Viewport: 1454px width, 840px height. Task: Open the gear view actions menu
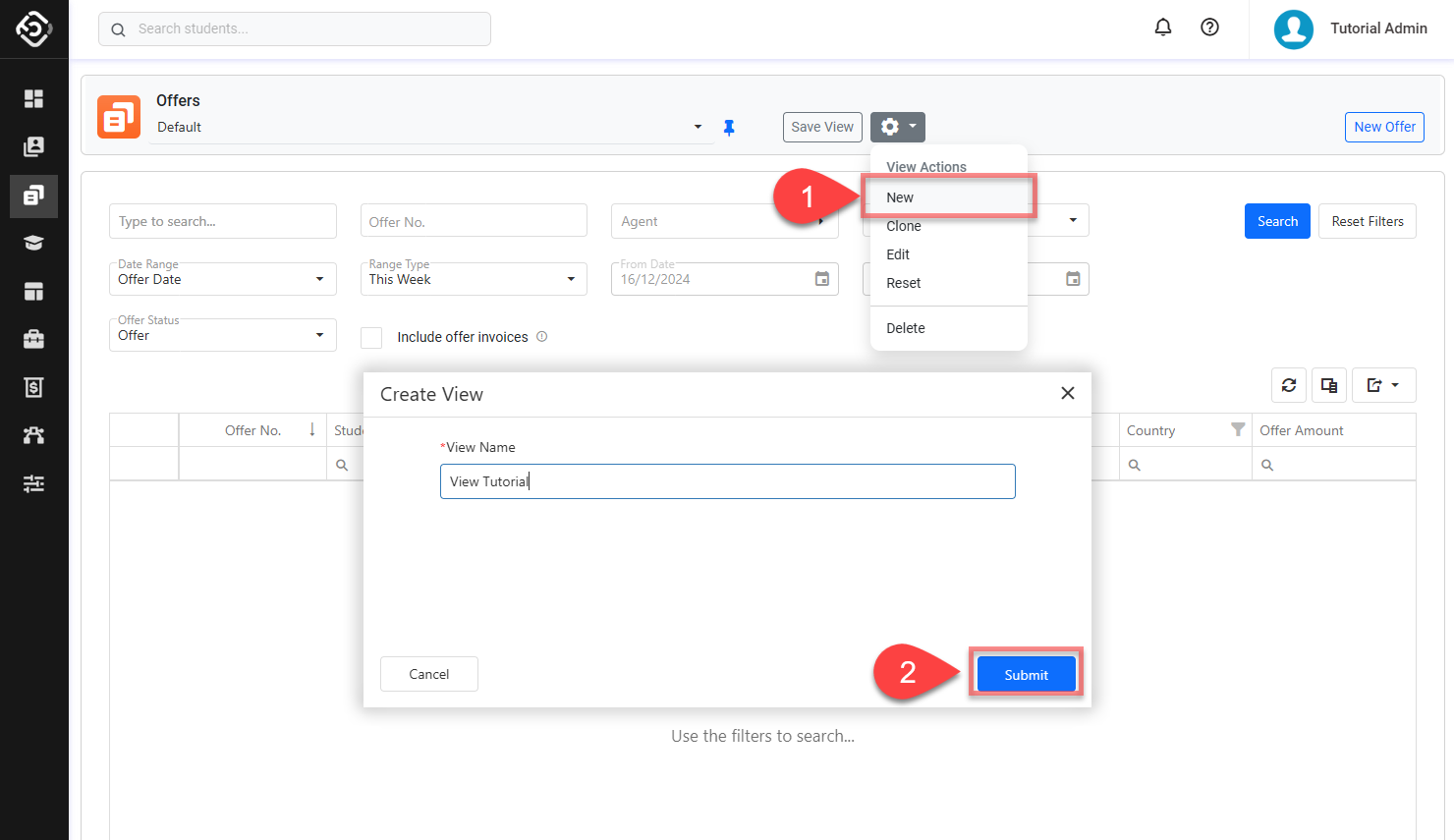click(x=898, y=127)
